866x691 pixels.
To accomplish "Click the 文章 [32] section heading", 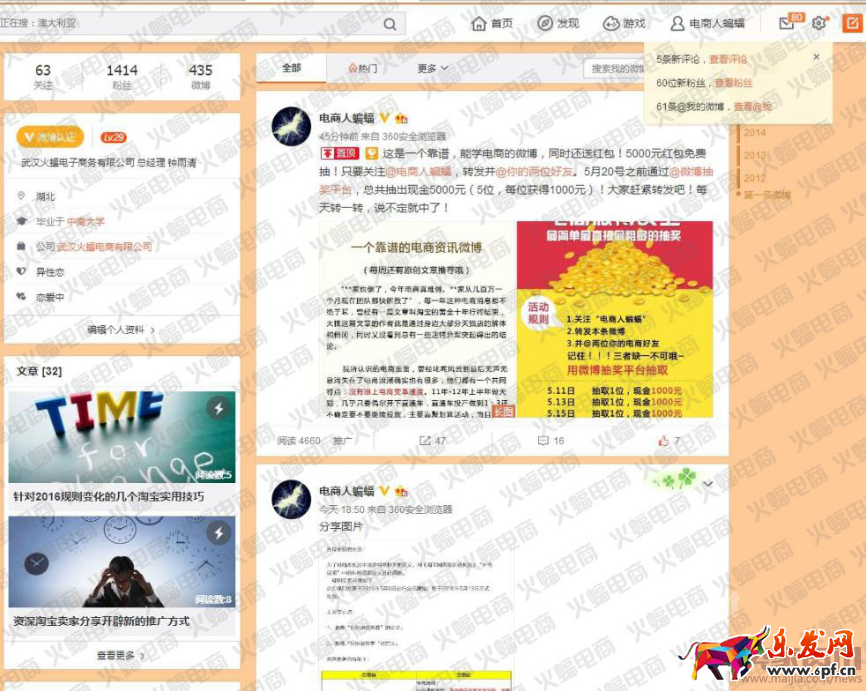I will [x=39, y=371].
